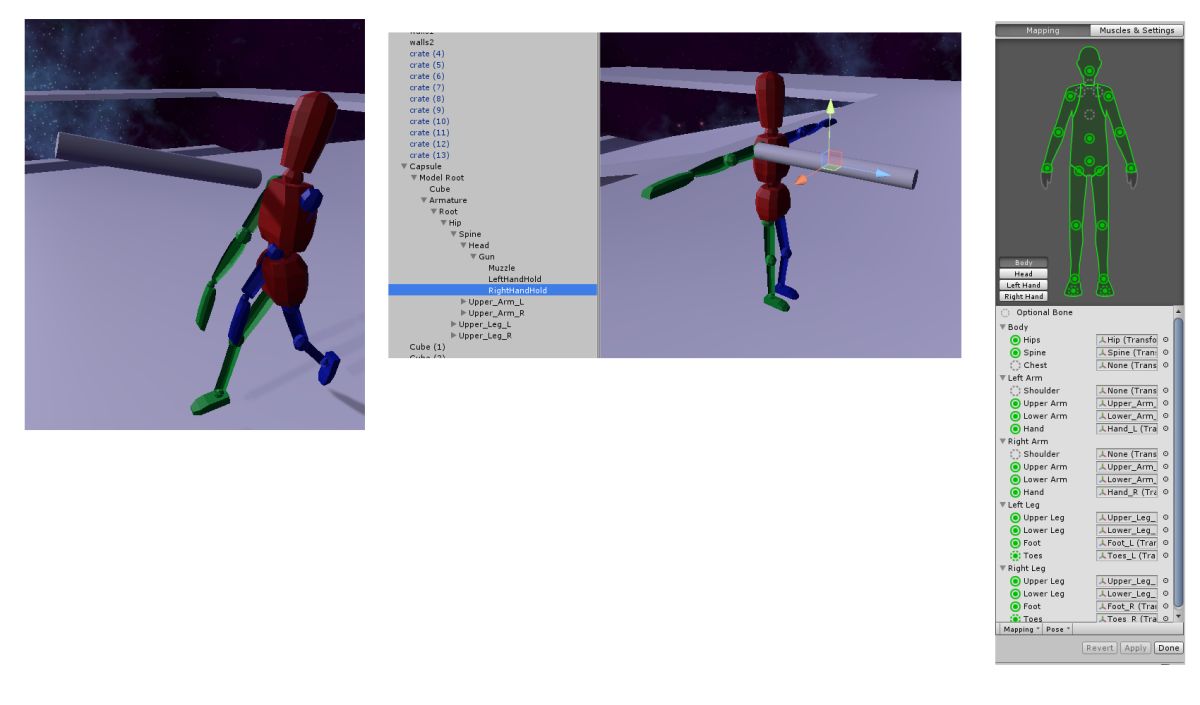
Task: Collapse the Capsule object in the hierarchy
Action: click(x=404, y=166)
